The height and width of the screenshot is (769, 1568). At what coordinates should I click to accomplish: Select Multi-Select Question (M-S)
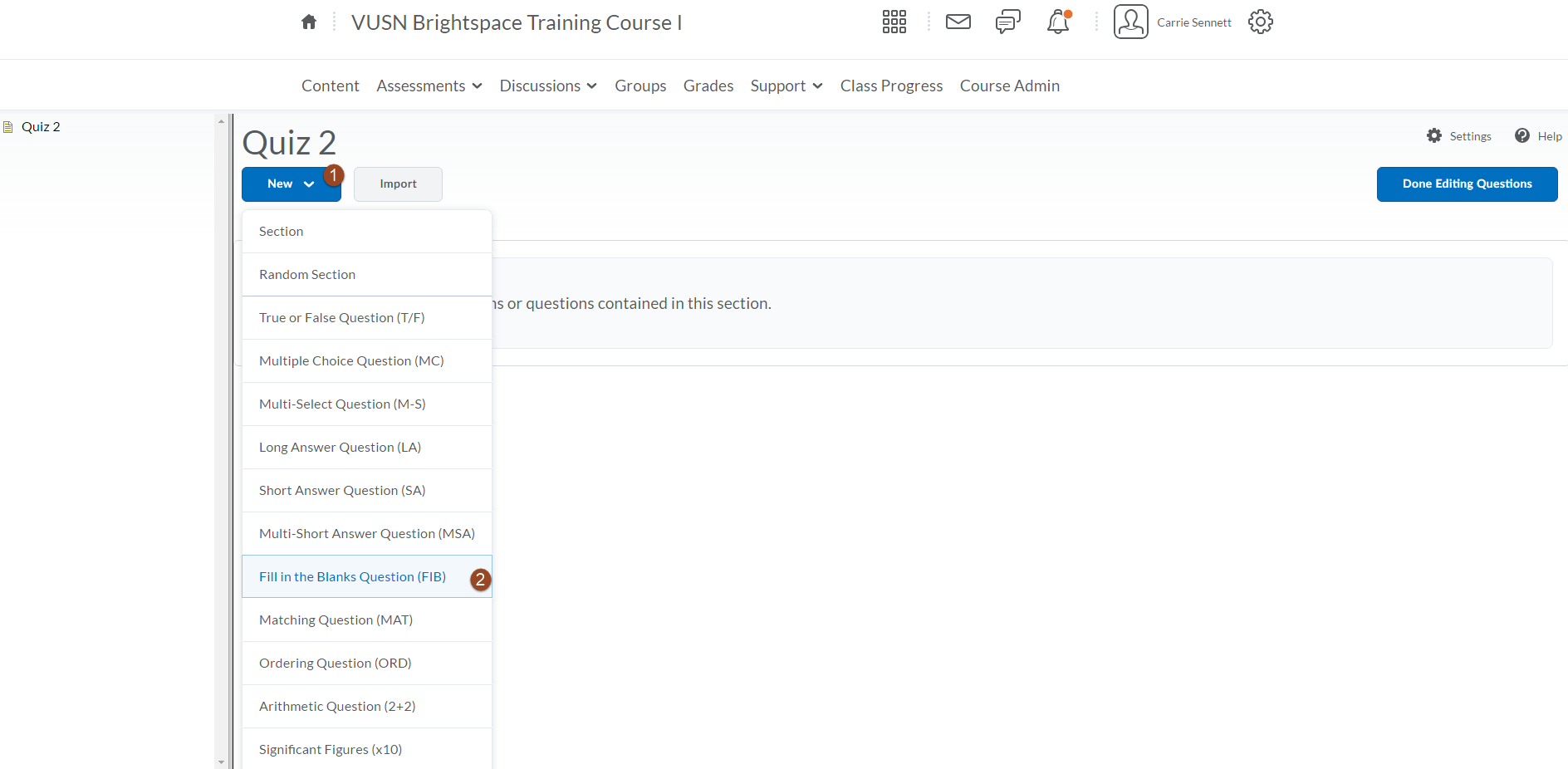[367, 404]
